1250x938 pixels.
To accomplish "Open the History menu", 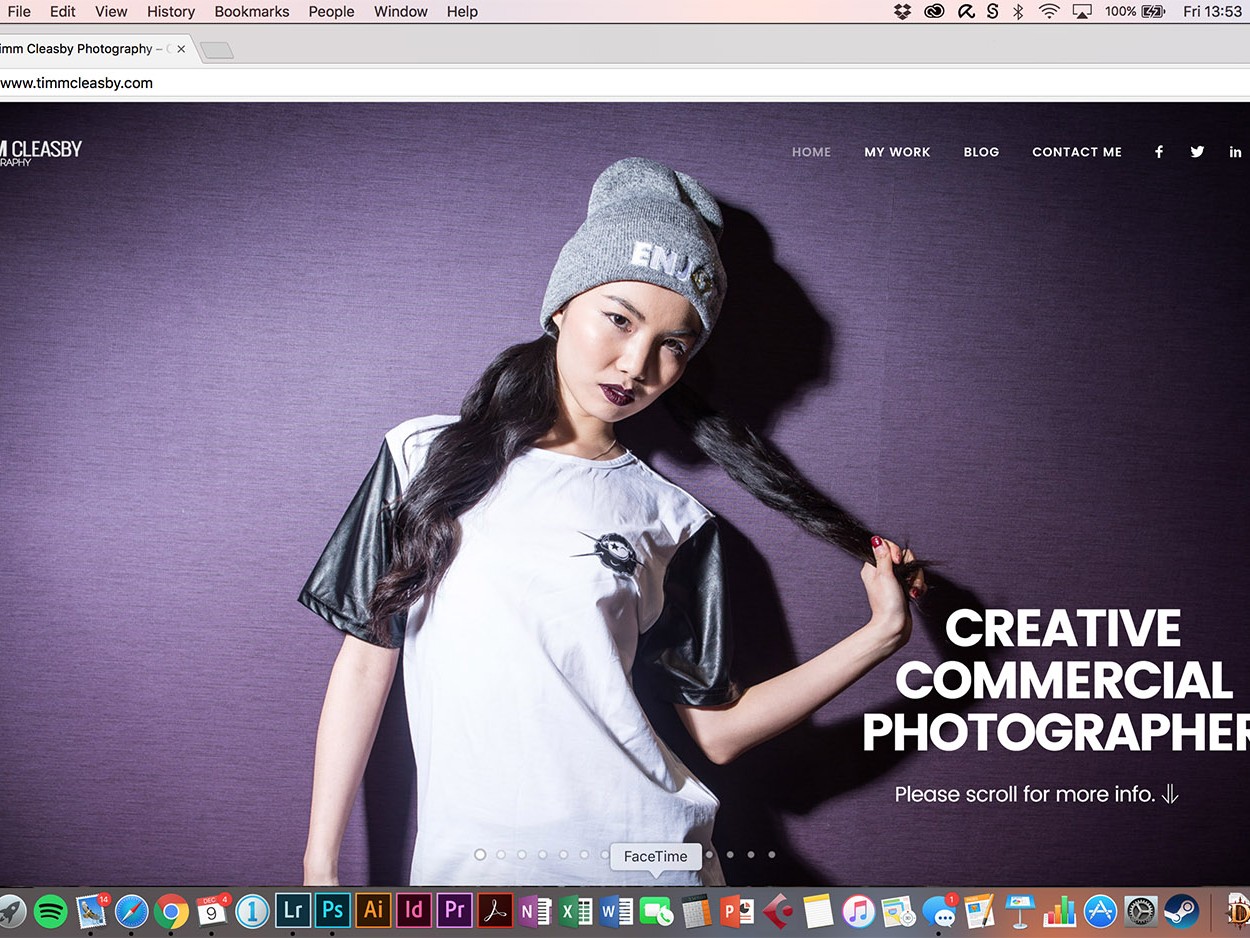I will pos(171,12).
